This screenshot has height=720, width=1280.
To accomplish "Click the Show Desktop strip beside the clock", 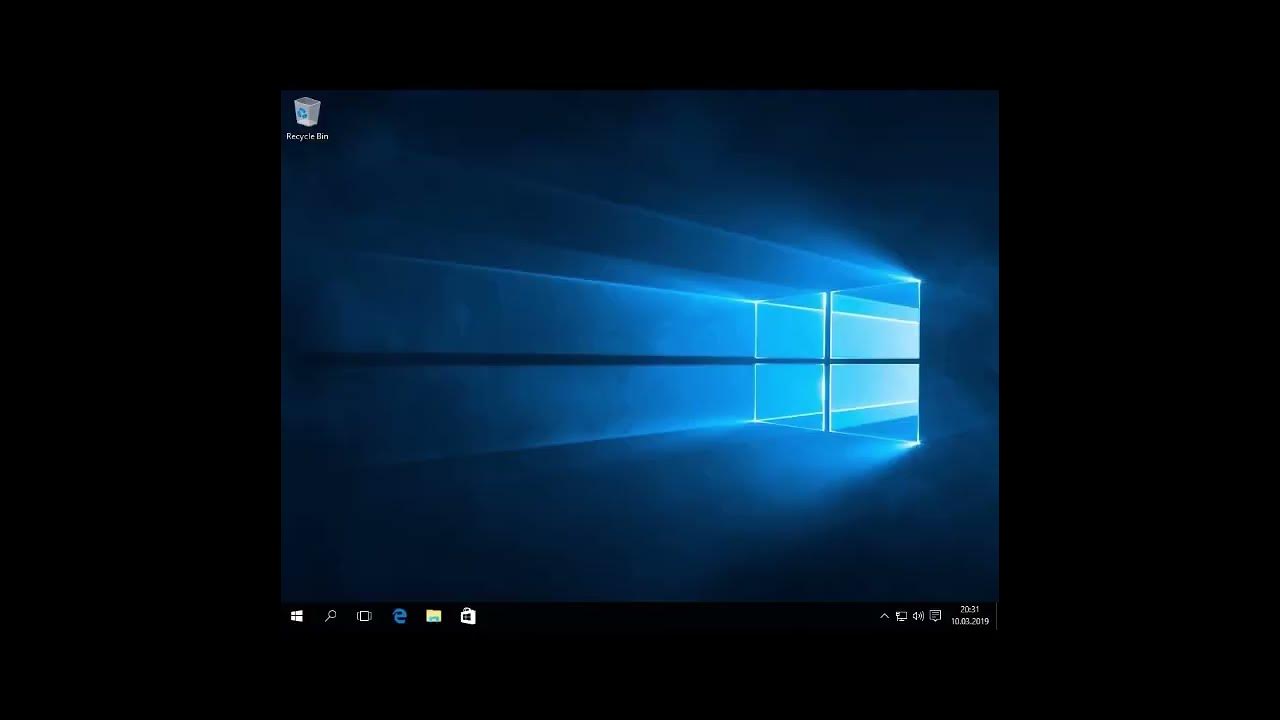I will pyautogui.click(x=997, y=617).
